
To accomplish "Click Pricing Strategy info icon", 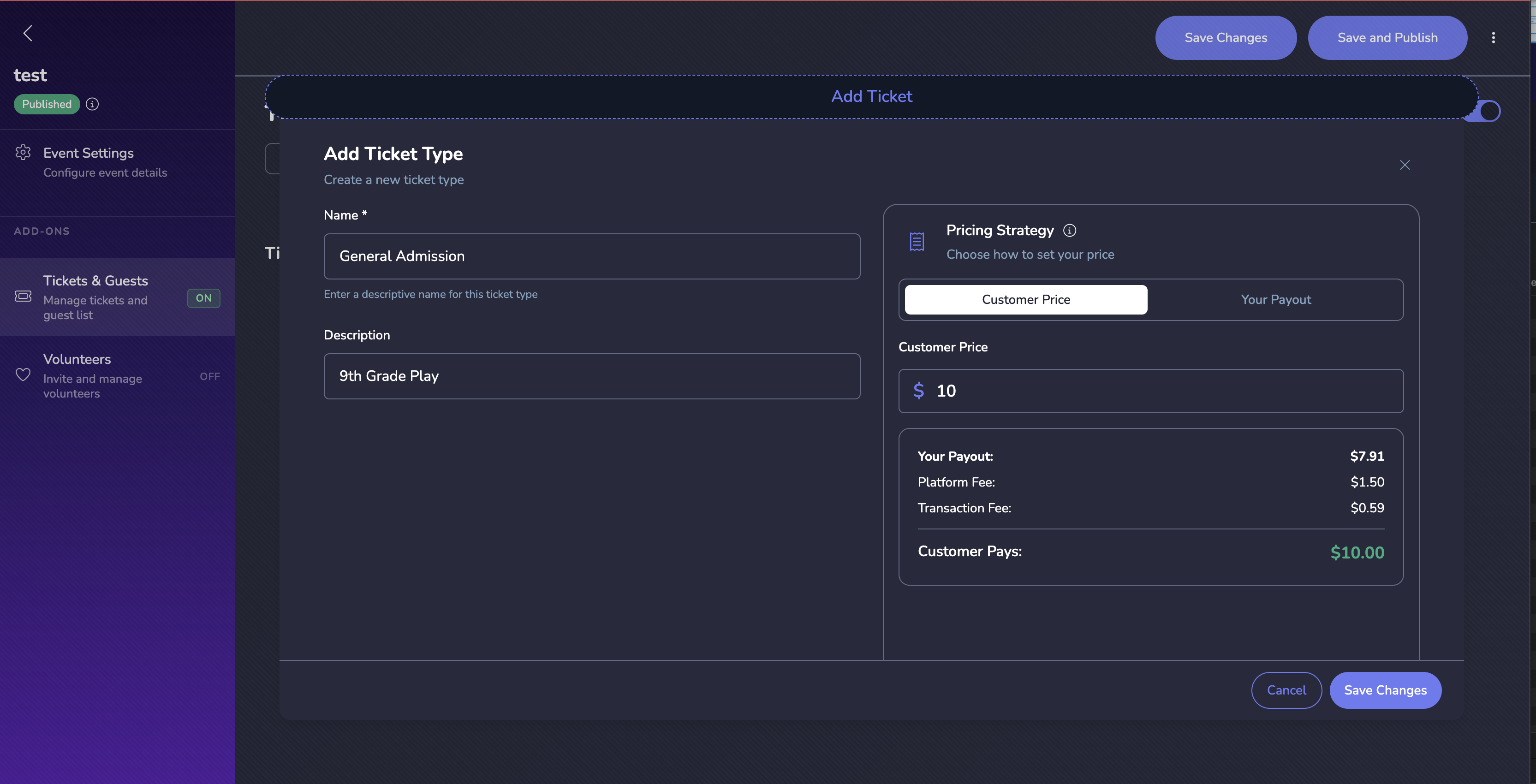I will [1070, 230].
